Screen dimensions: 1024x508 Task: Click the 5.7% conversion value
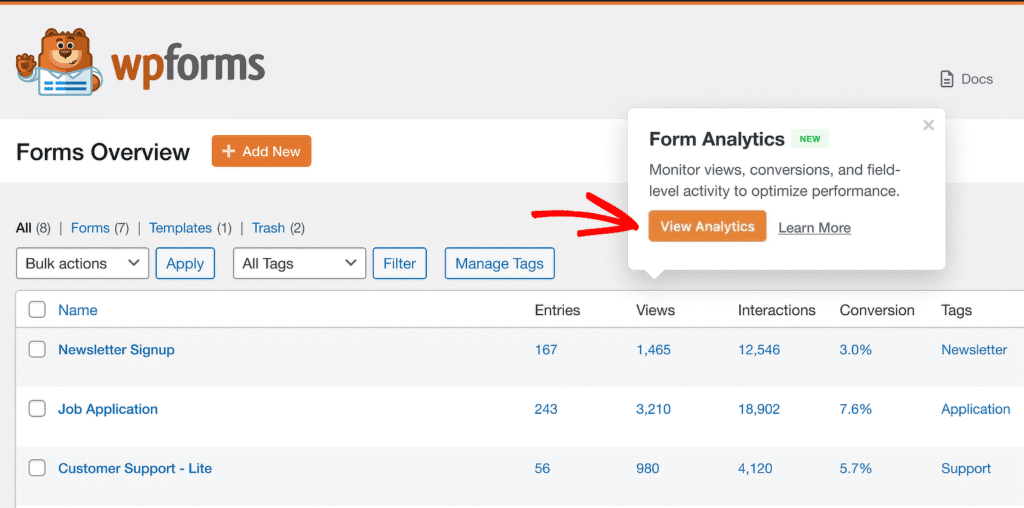click(x=856, y=469)
